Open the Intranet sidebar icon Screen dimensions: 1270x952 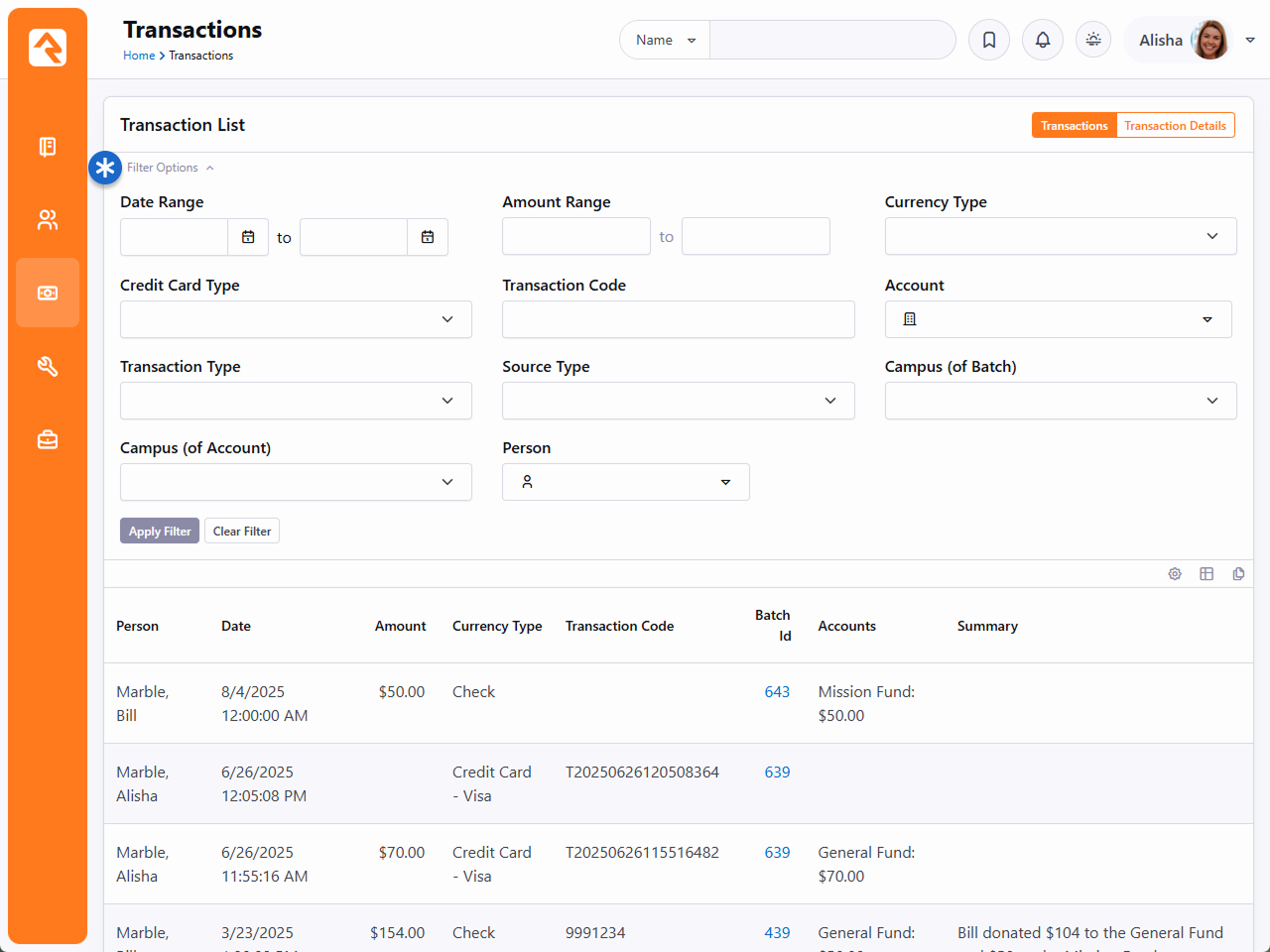[x=48, y=147]
